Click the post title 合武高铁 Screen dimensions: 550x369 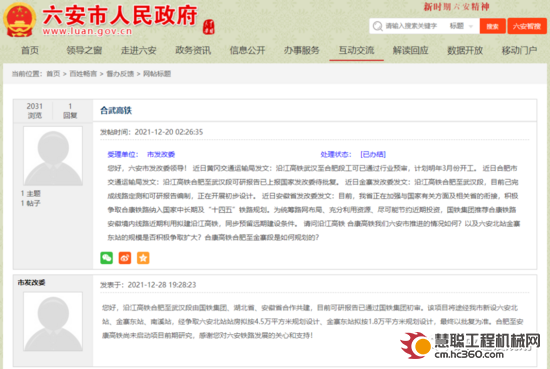point(116,110)
